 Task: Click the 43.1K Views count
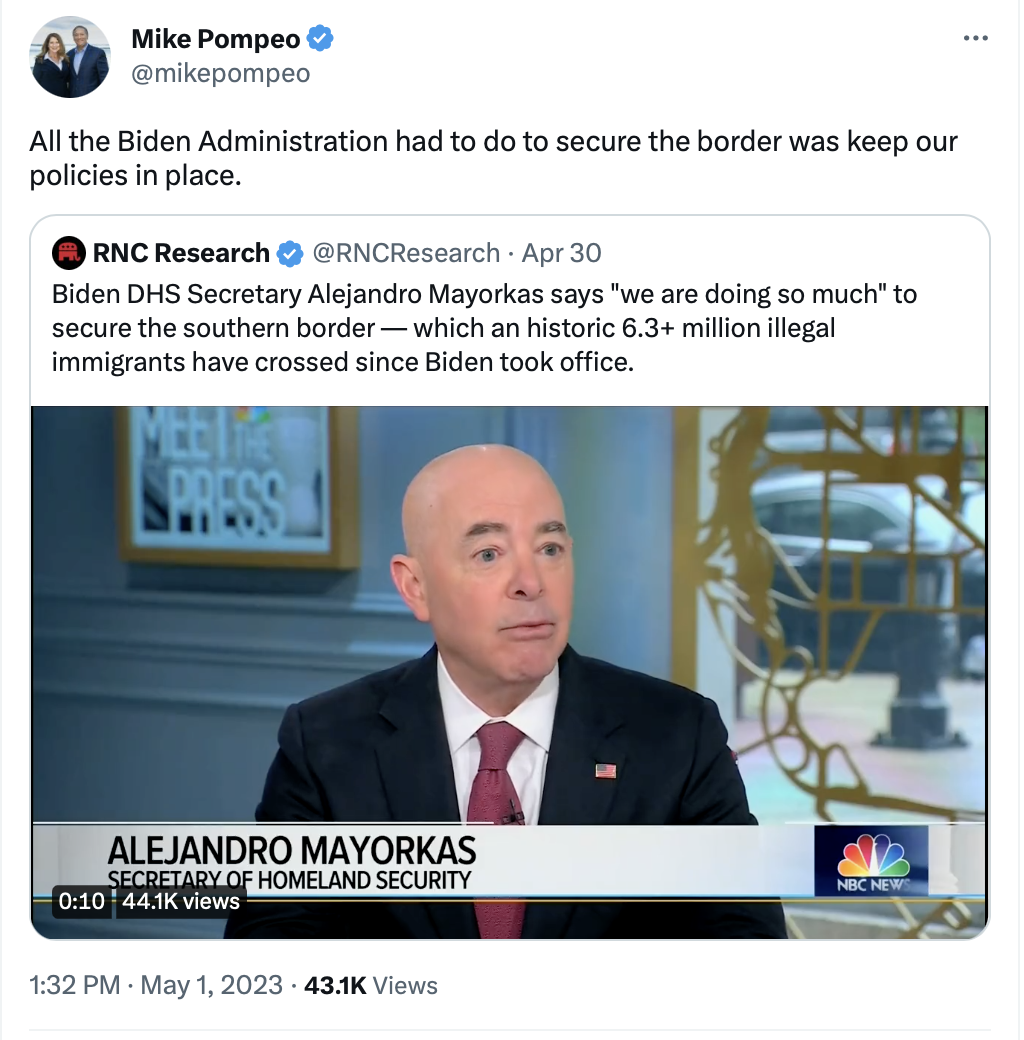point(371,985)
